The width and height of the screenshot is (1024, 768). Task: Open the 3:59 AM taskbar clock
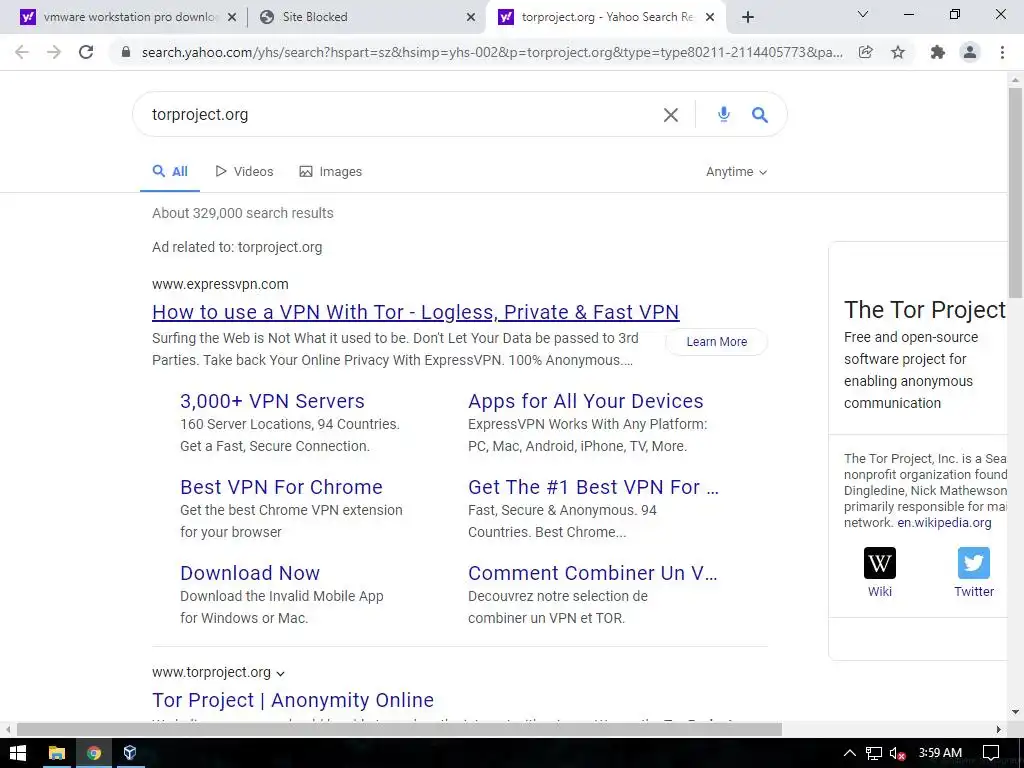click(940, 753)
